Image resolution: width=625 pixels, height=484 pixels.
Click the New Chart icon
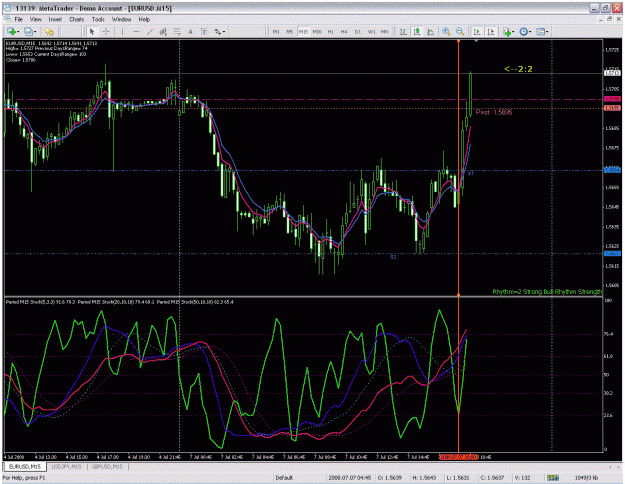[x=12, y=31]
